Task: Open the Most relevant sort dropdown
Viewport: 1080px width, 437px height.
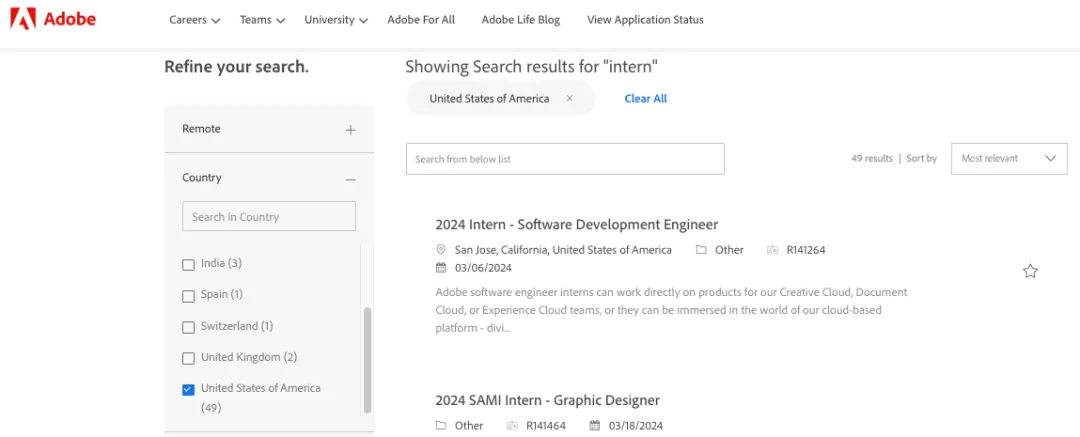Action: [1009, 159]
